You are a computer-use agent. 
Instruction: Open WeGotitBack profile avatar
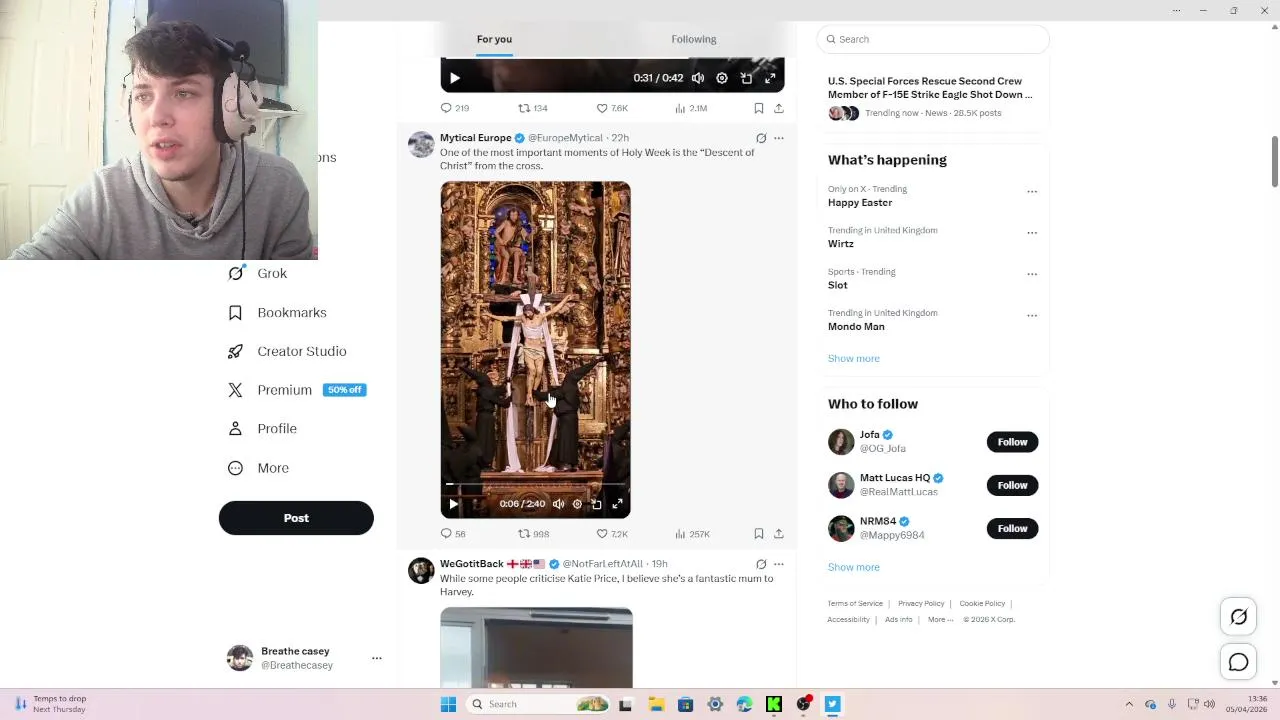click(x=421, y=570)
